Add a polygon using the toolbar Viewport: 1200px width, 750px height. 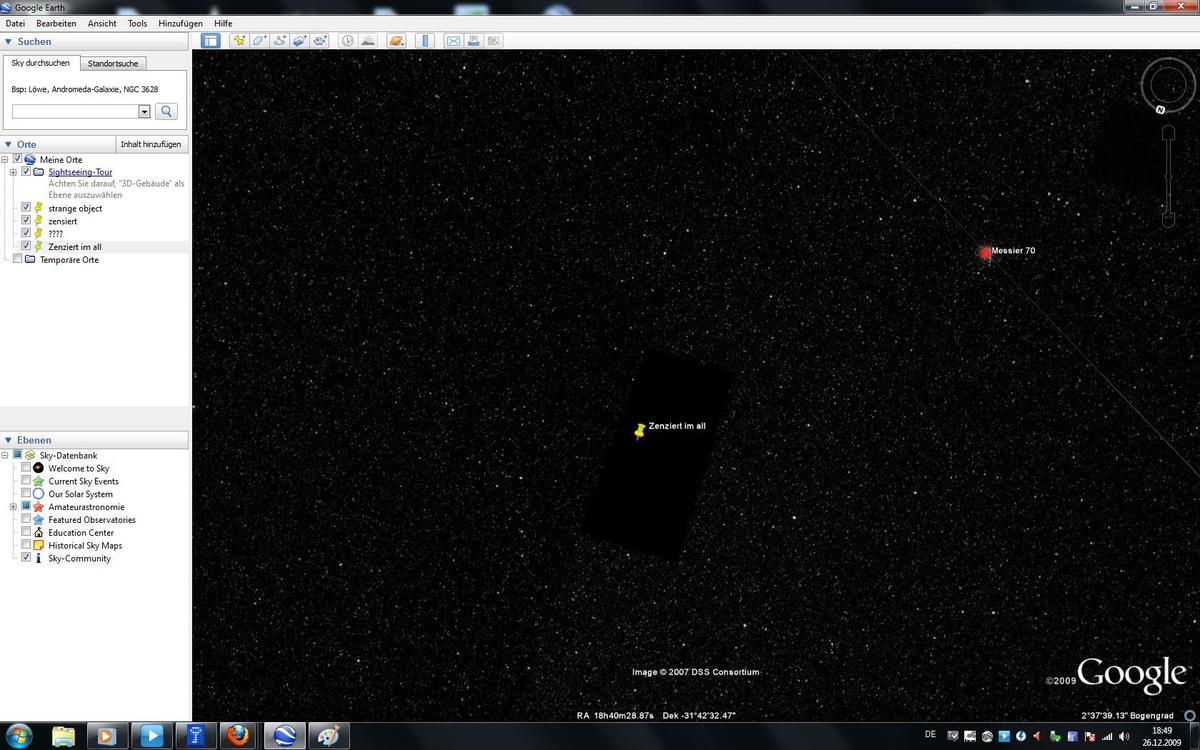[x=259, y=41]
